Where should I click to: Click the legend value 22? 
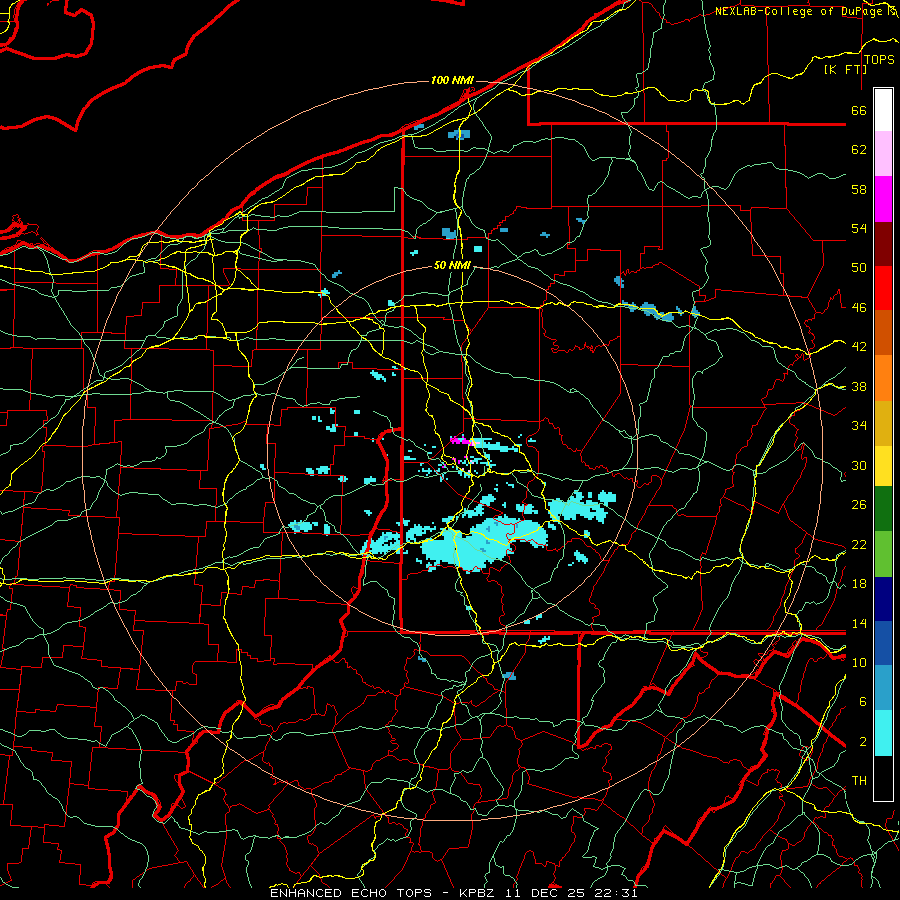(x=859, y=544)
